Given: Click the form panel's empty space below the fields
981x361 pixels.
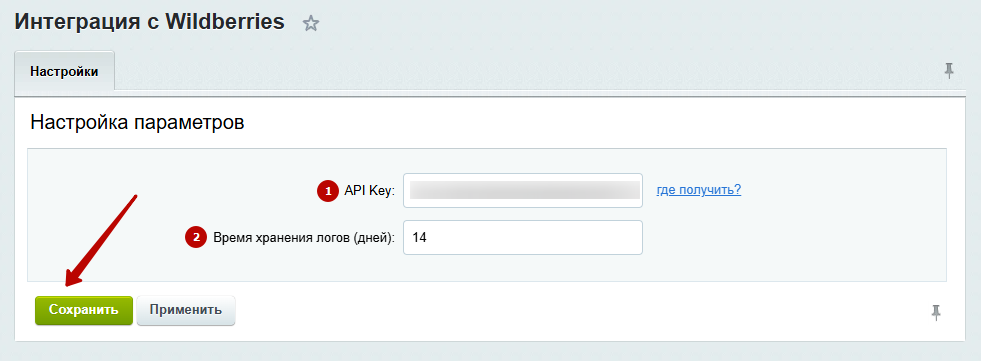Looking at the screenshot, I should click(x=487, y=268).
